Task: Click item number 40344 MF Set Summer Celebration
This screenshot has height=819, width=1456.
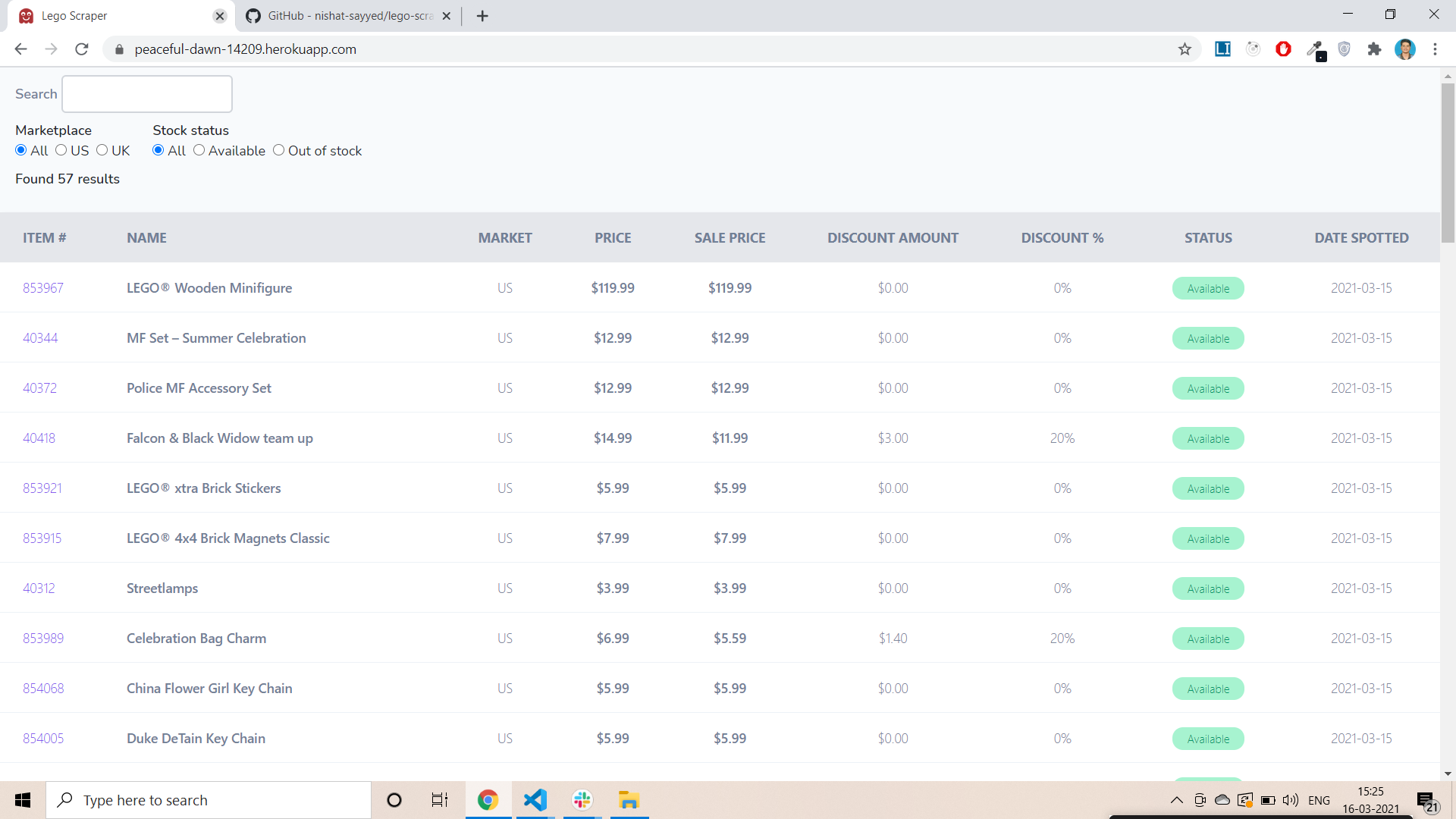Action: point(40,338)
